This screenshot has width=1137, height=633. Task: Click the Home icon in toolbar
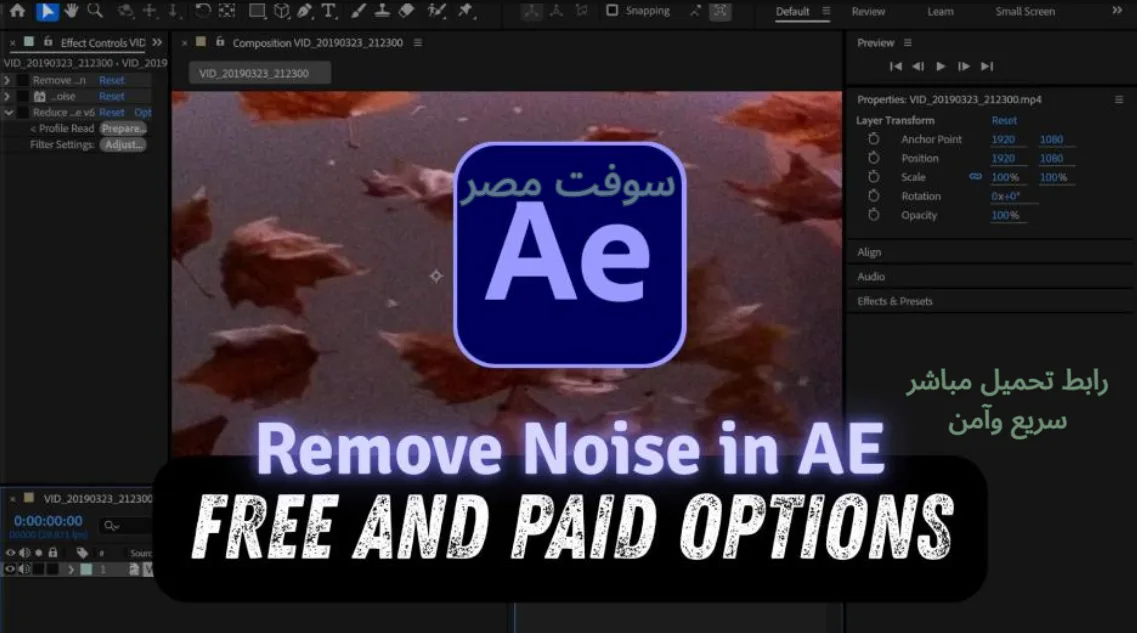point(17,11)
